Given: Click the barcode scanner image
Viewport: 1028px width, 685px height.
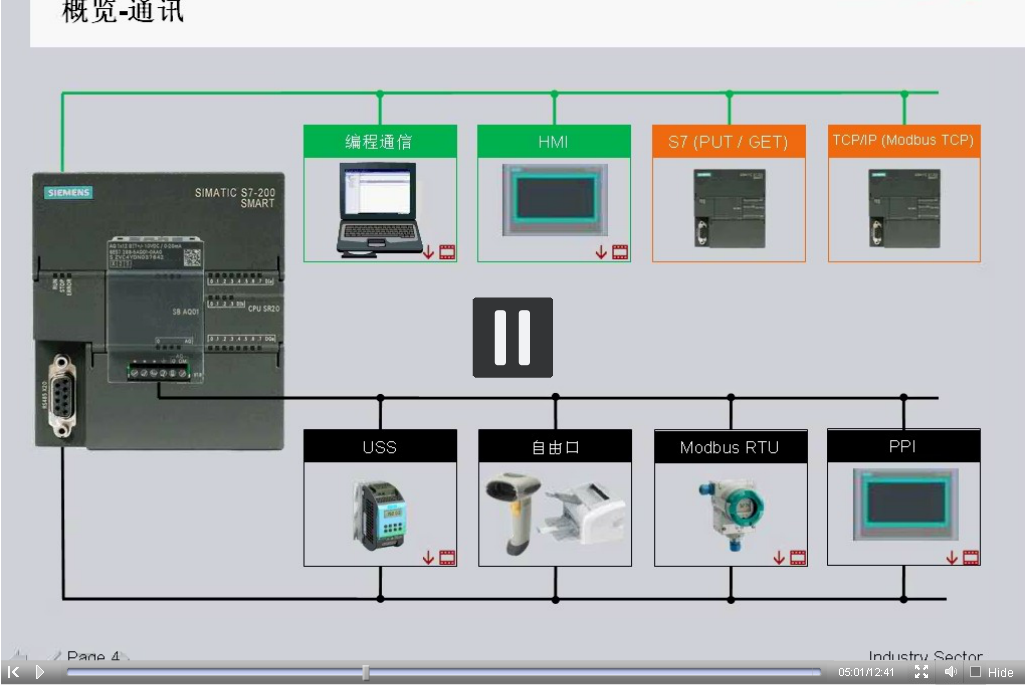Looking at the screenshot, I should click(x=514, y=513).
